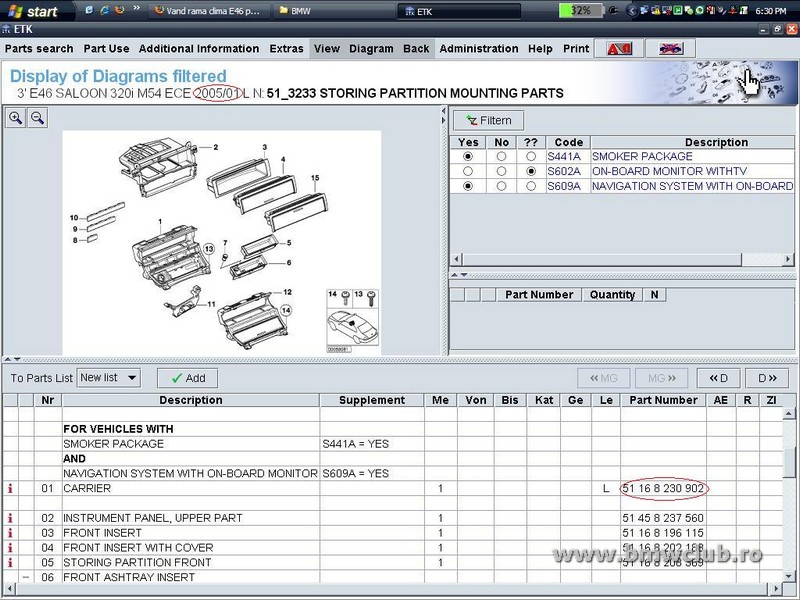Open the Administration menu
This screenshot has width=800, height=600.
[x=479, y=48]
